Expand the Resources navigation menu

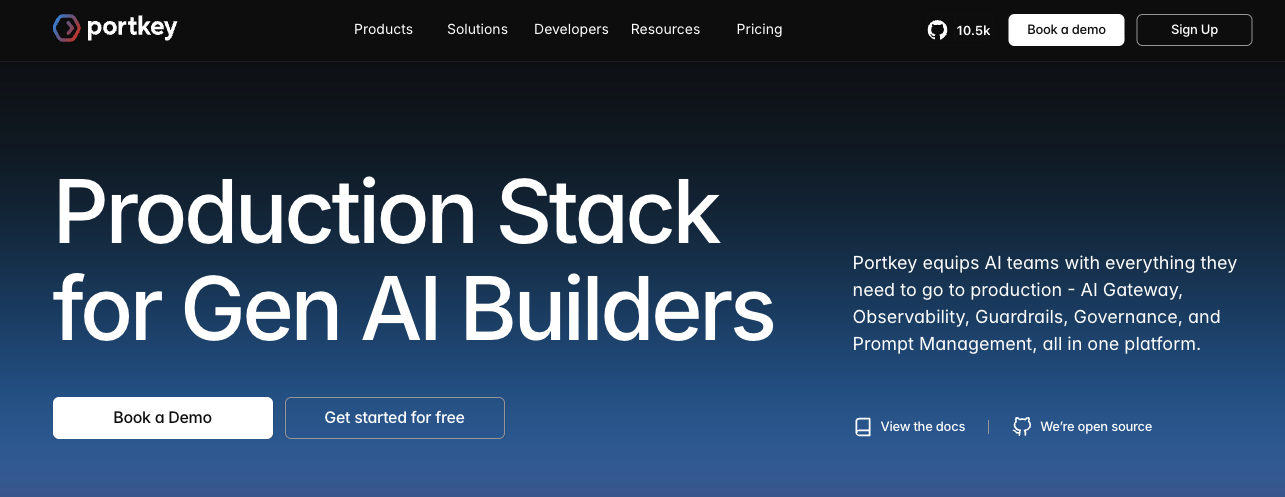[x=665, y=30]
